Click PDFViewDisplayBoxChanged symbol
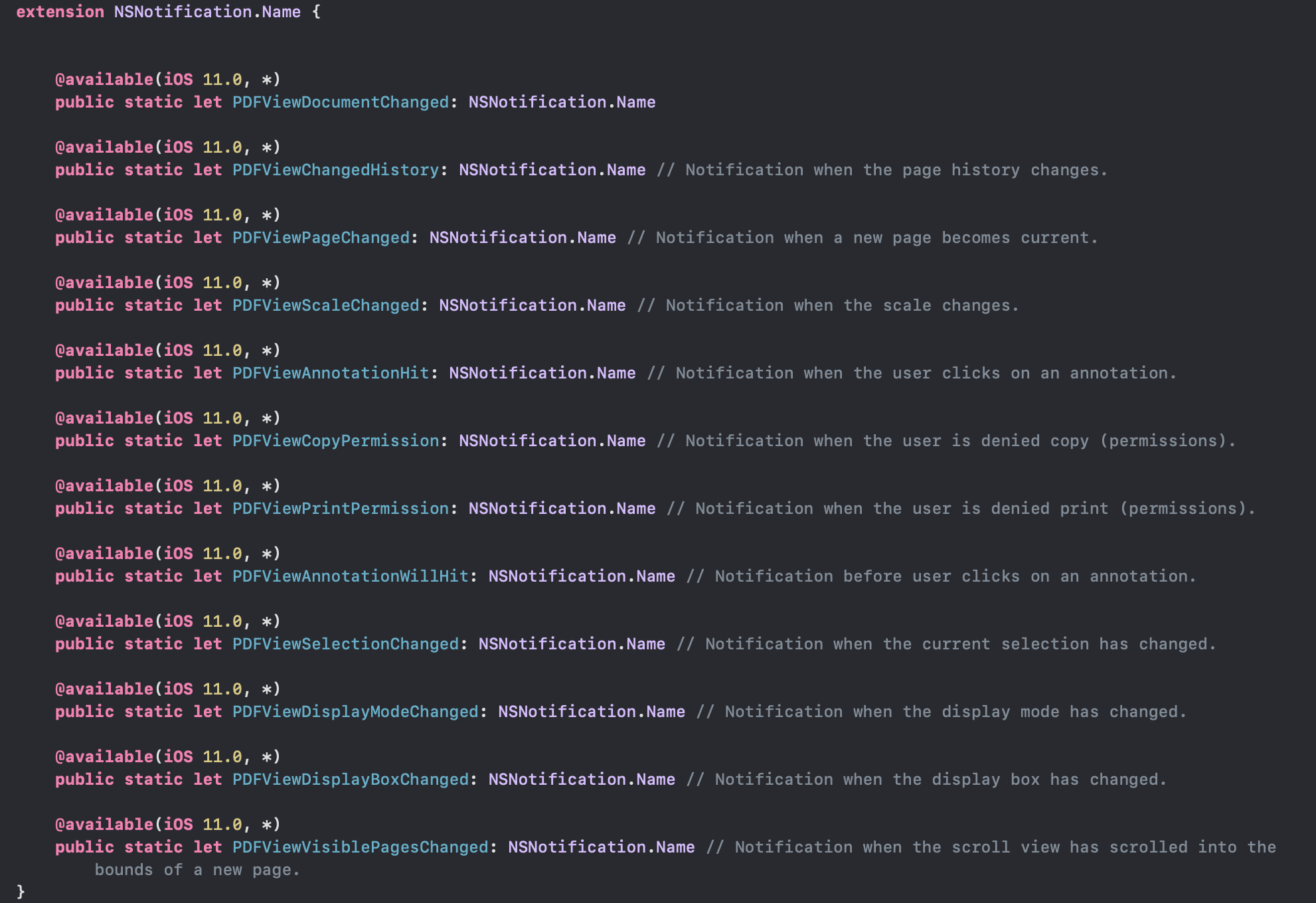The height and width of the screenshot is (903, 1316). [x=350, y=780]
